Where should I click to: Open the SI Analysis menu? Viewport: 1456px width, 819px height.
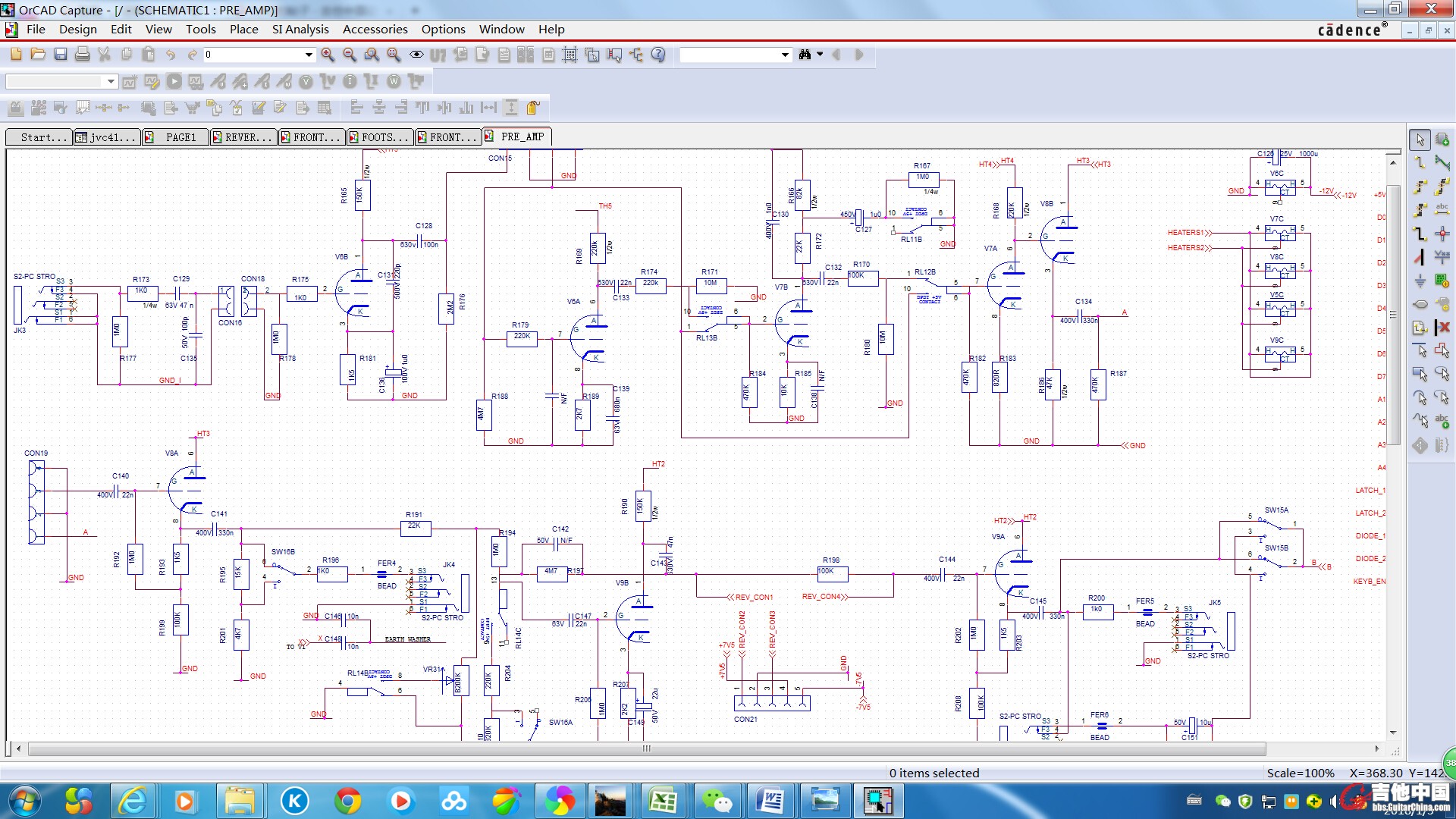pos(300,29)
